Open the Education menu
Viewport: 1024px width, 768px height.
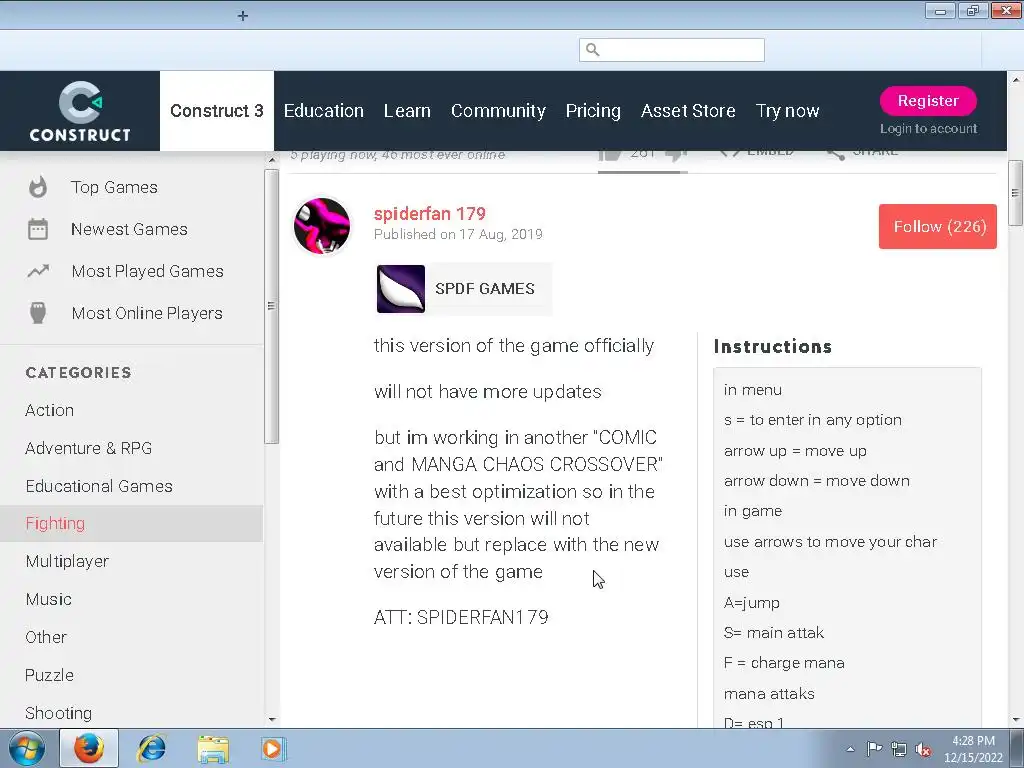pyautogui.click(x=324, y=111)
